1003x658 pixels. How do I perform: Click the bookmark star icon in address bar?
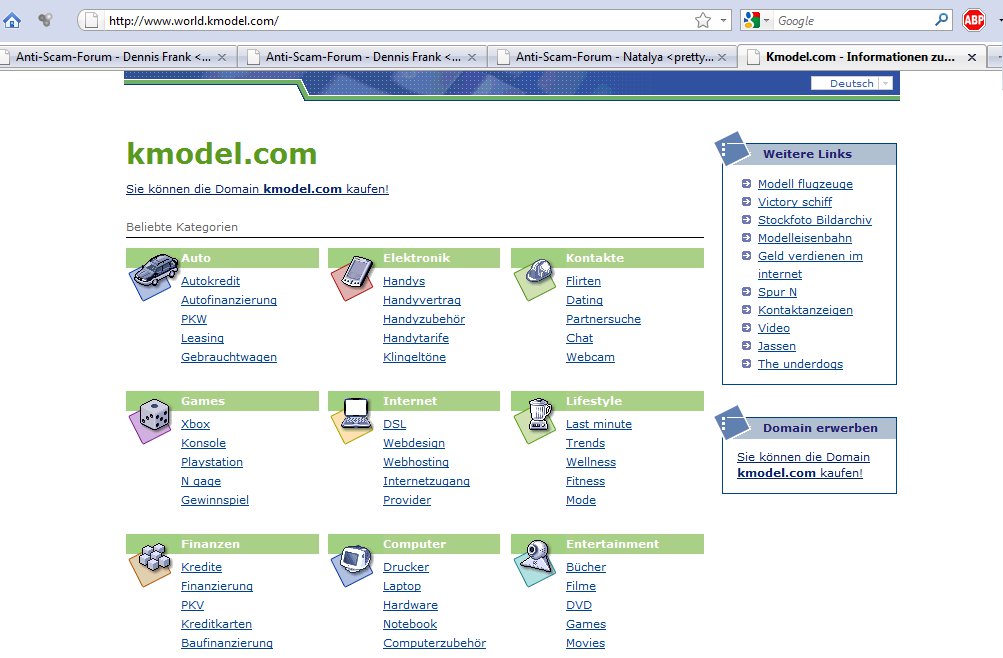point(703,20)
